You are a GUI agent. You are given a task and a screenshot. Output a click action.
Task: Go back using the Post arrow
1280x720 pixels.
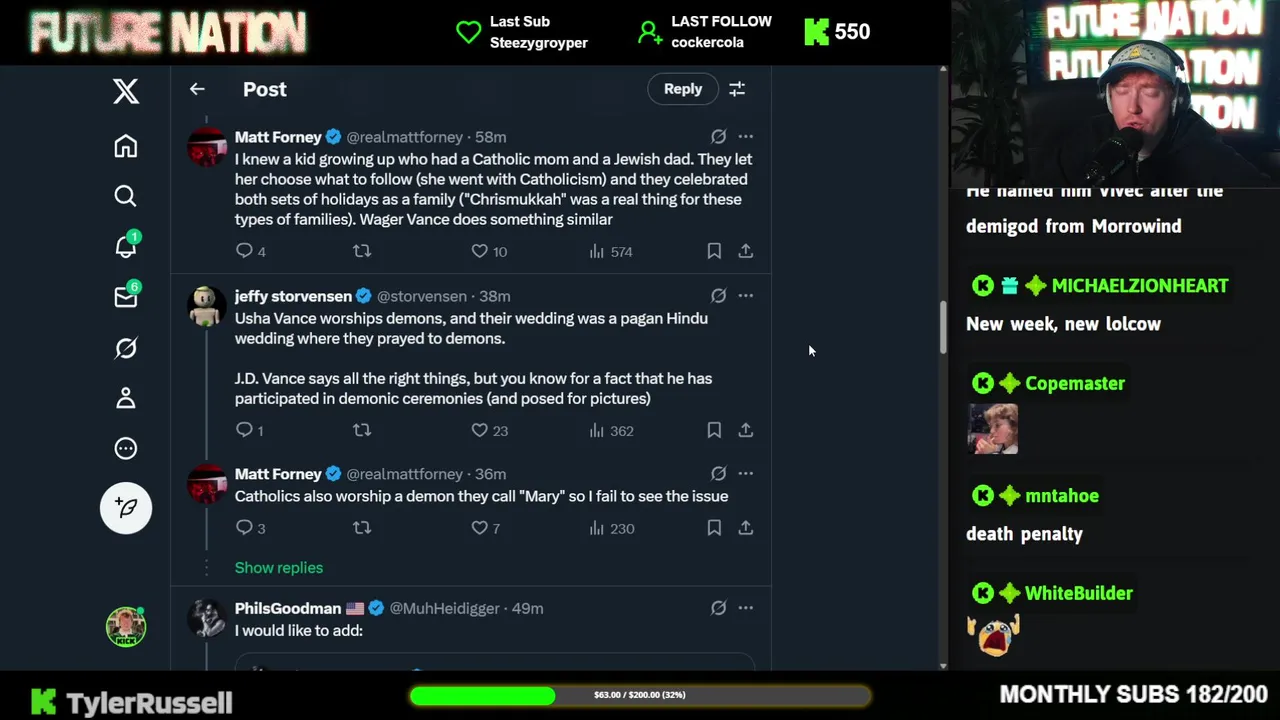click(x=197, y=89)
